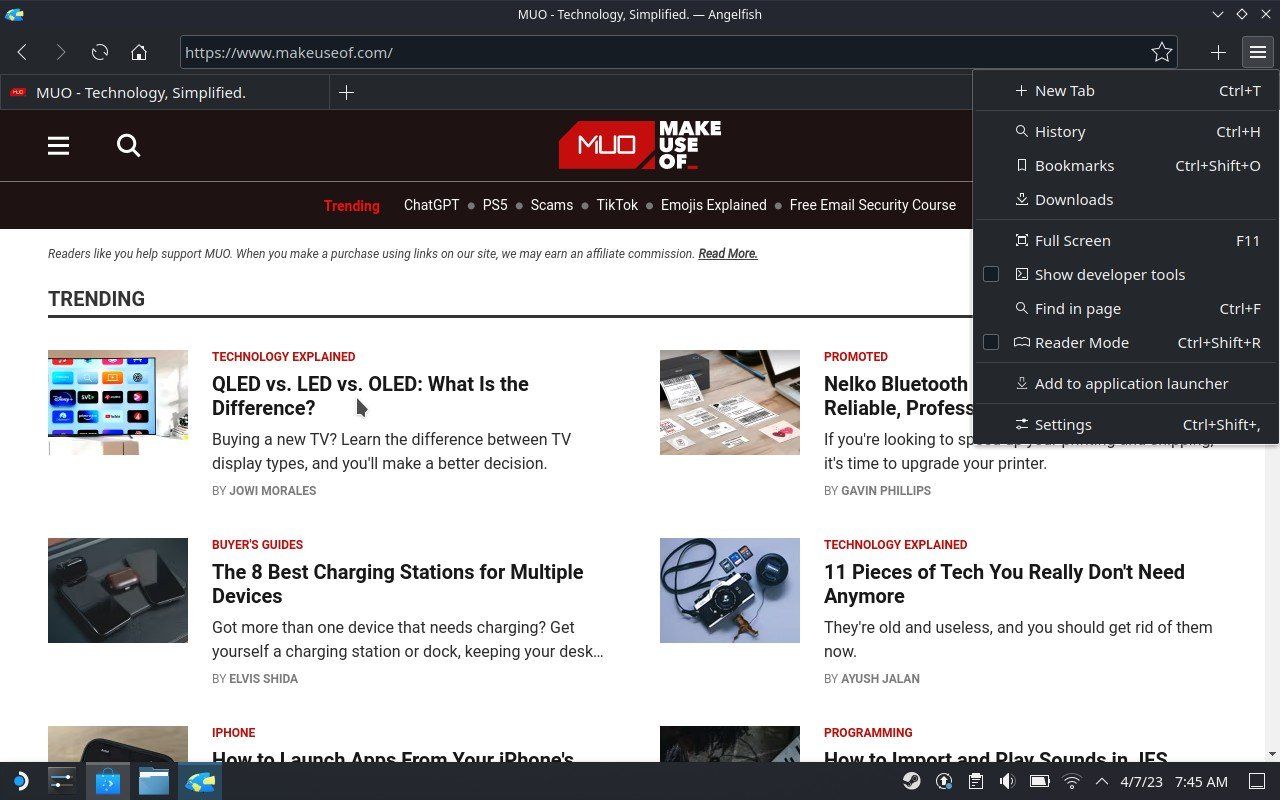
Task: Switch to the MUO - Technology, Simplified tab
Action: tap(165, 92)
